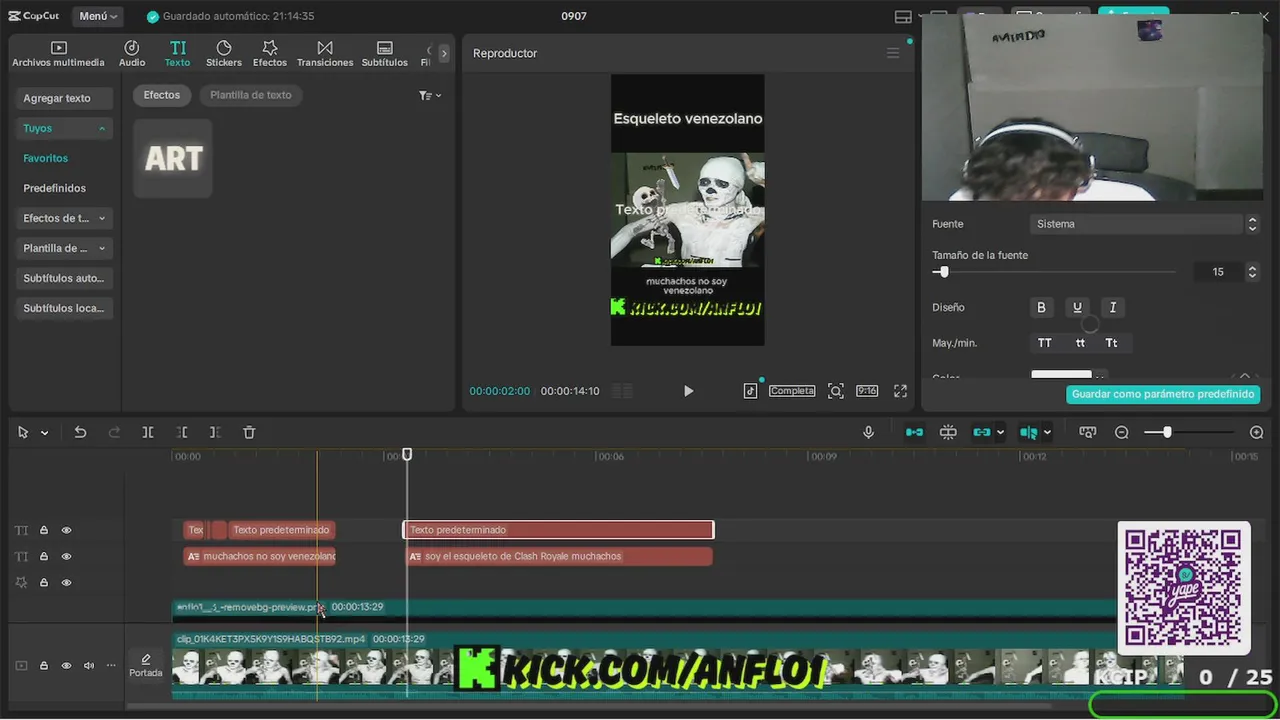Screen dimensions: 1280x720
Task: Zoom in the timeline
Action: click(1257, 432)
